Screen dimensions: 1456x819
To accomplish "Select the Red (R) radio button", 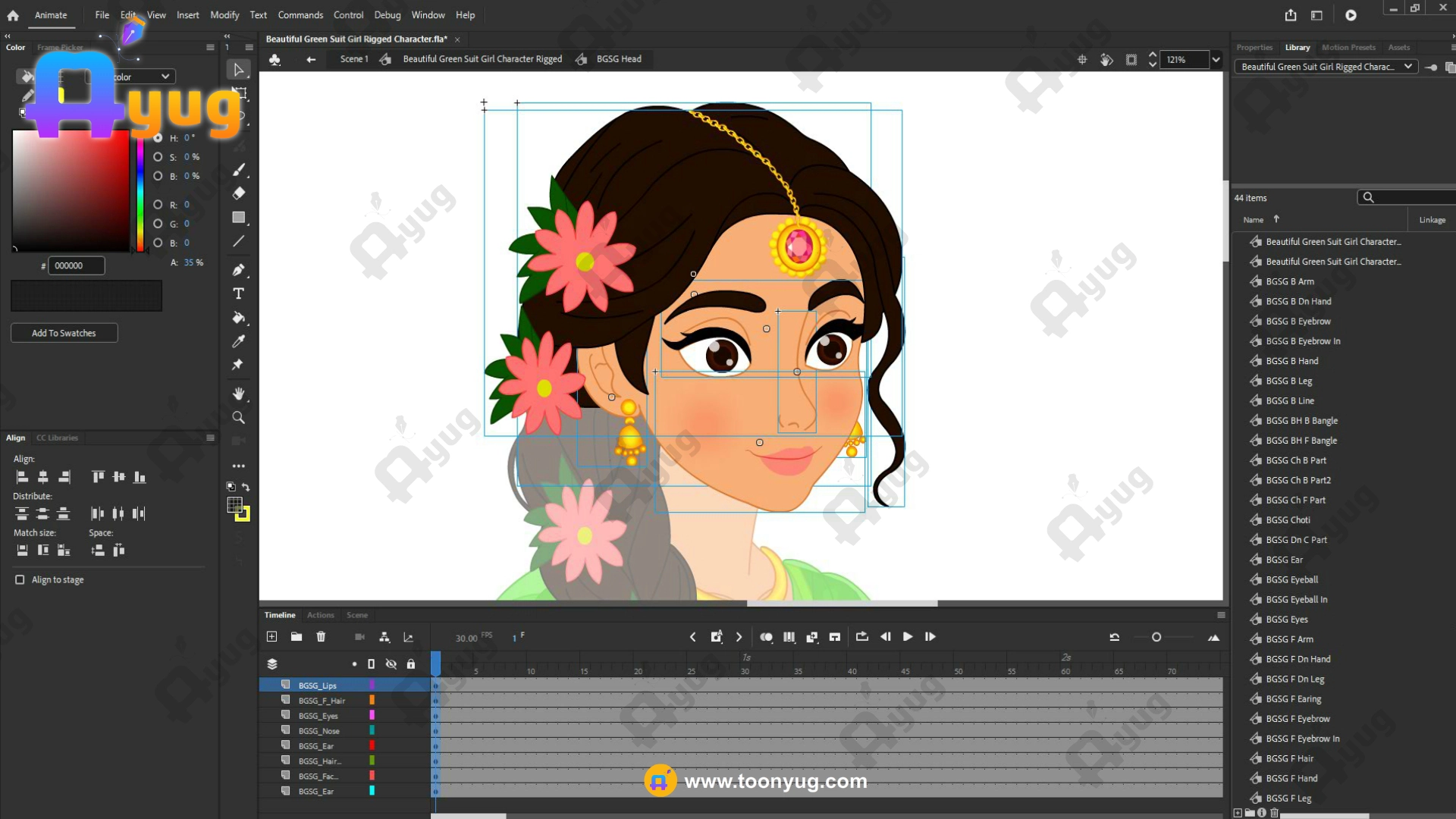I will 158,205.
